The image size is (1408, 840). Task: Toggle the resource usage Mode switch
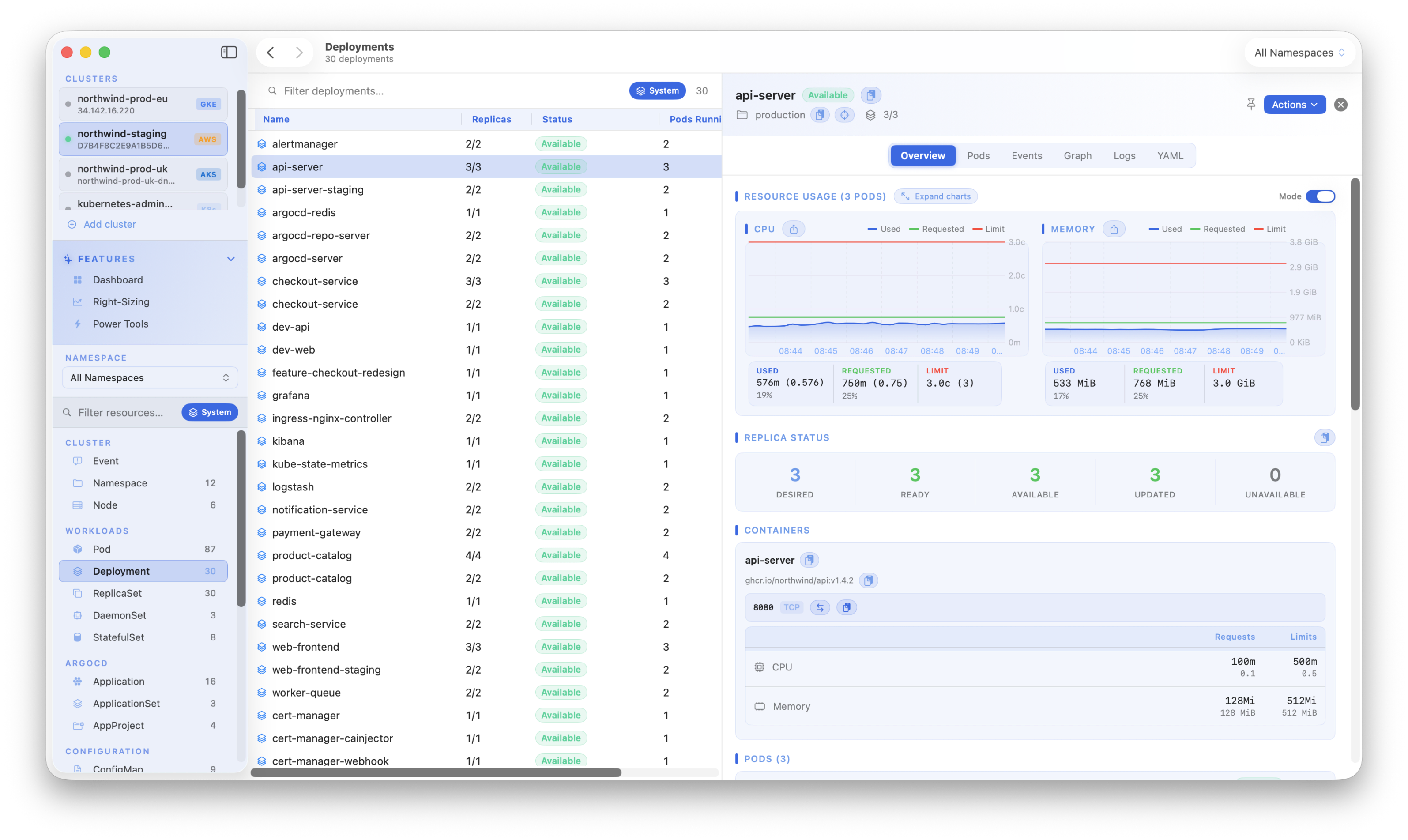[1320, 196]
